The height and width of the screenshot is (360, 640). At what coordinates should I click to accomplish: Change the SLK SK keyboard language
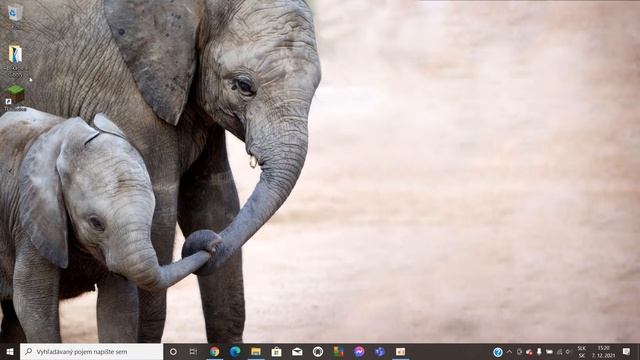pos(582,352)
